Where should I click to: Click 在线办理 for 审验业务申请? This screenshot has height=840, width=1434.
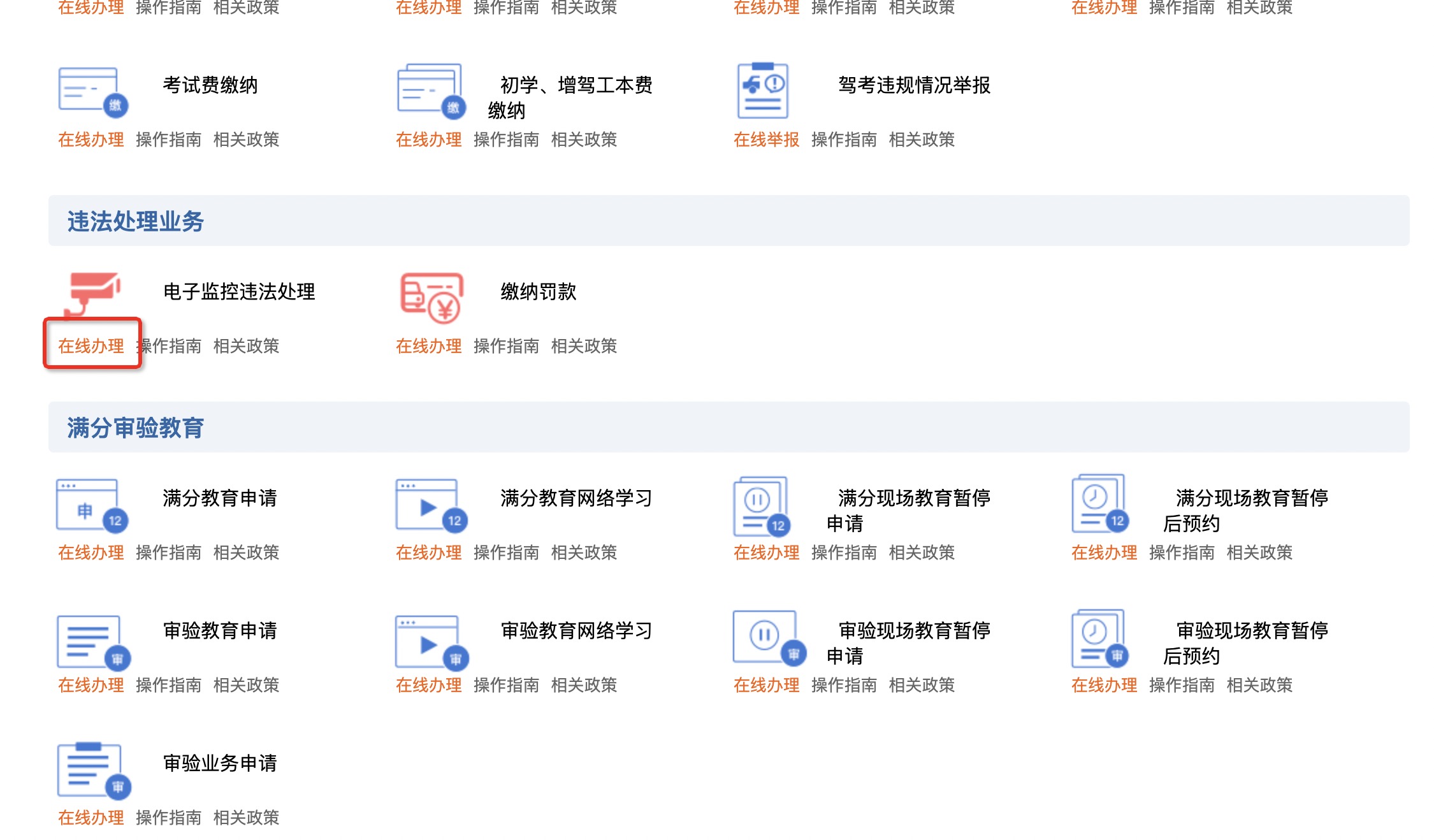coord(91,818)
